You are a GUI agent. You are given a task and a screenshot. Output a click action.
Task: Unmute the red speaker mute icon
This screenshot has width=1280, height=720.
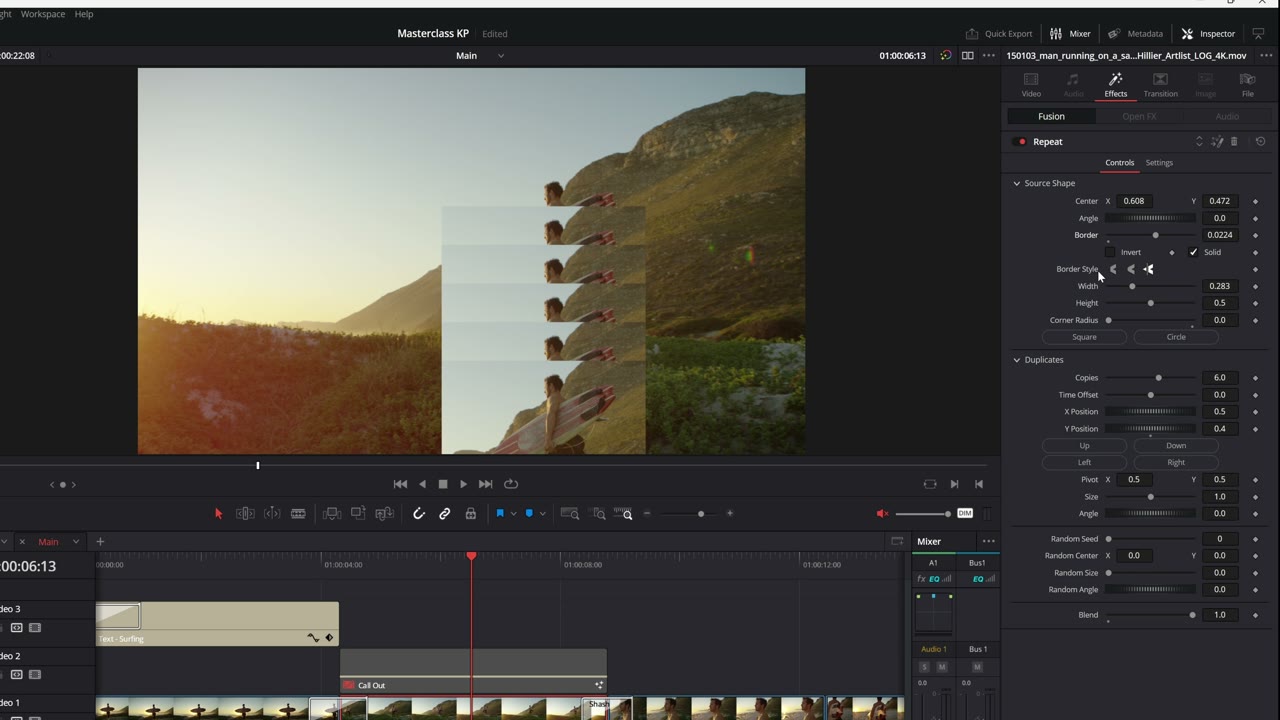coord(882,513)
